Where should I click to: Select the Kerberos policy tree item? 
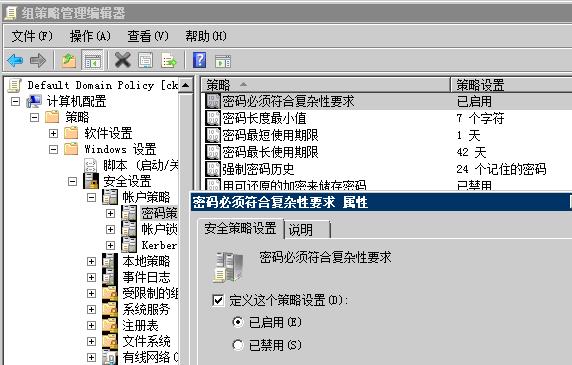(x=159, y=245)
